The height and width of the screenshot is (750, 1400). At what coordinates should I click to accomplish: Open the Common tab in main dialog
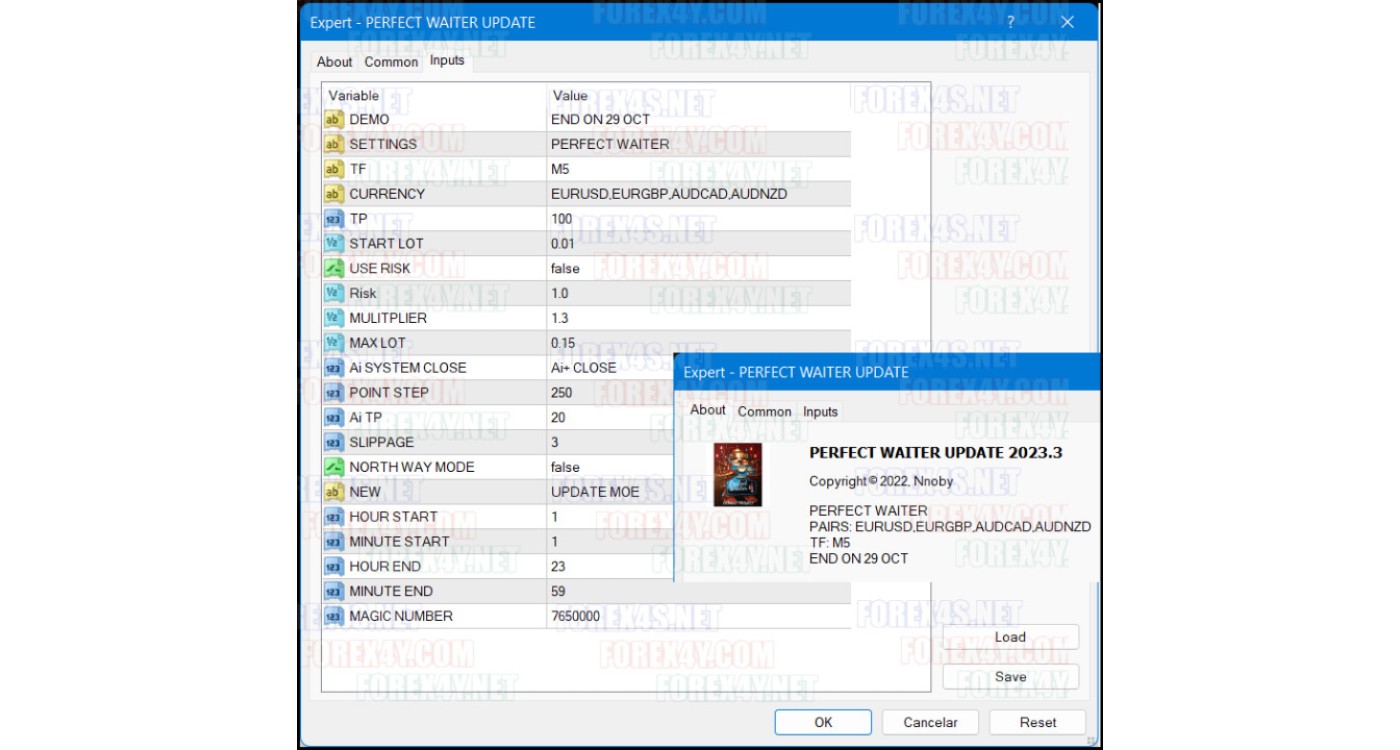point(391,62)
